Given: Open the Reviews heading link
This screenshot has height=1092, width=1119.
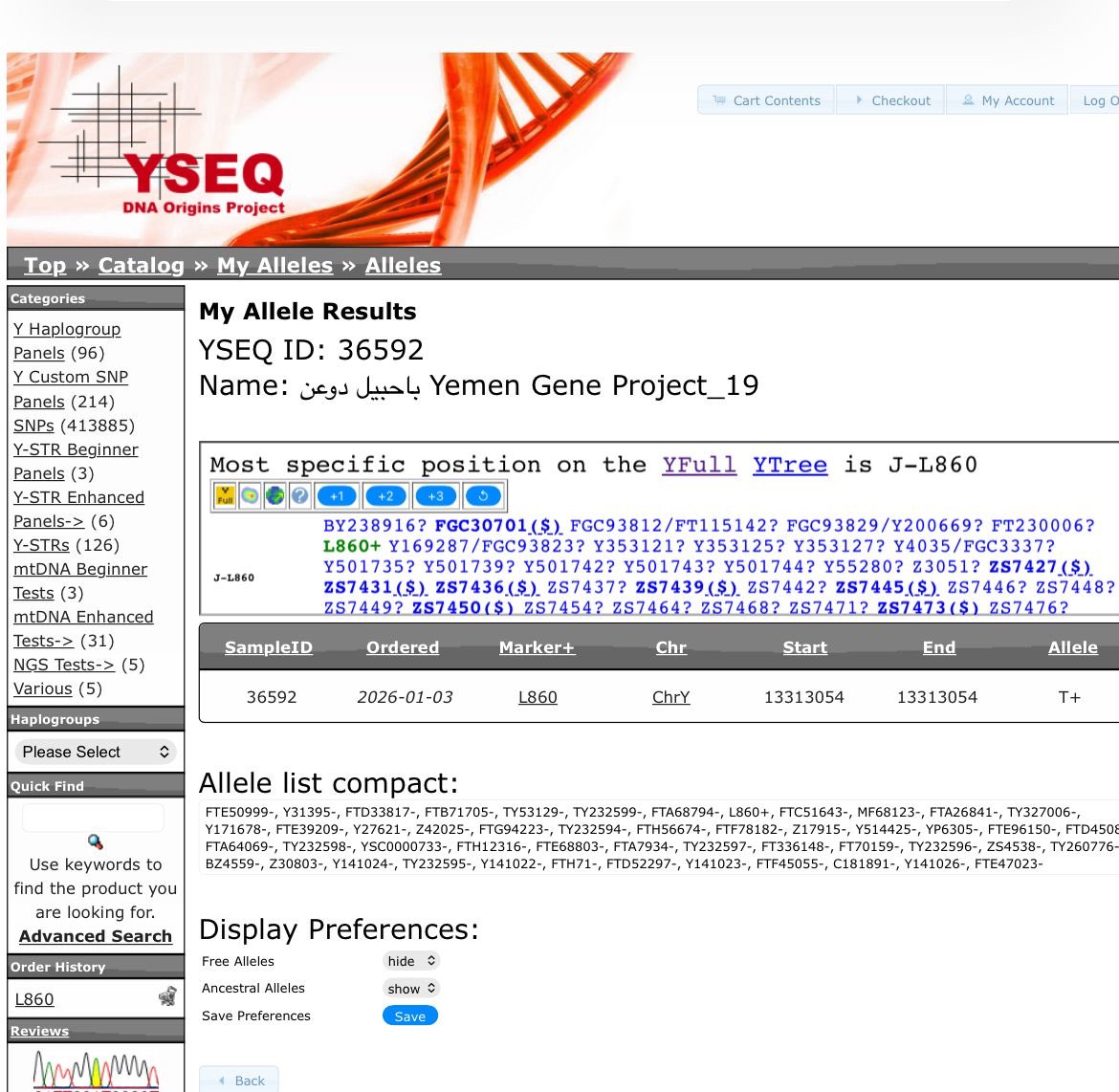Looking at the screenshot, I should tap(39, 1031).
